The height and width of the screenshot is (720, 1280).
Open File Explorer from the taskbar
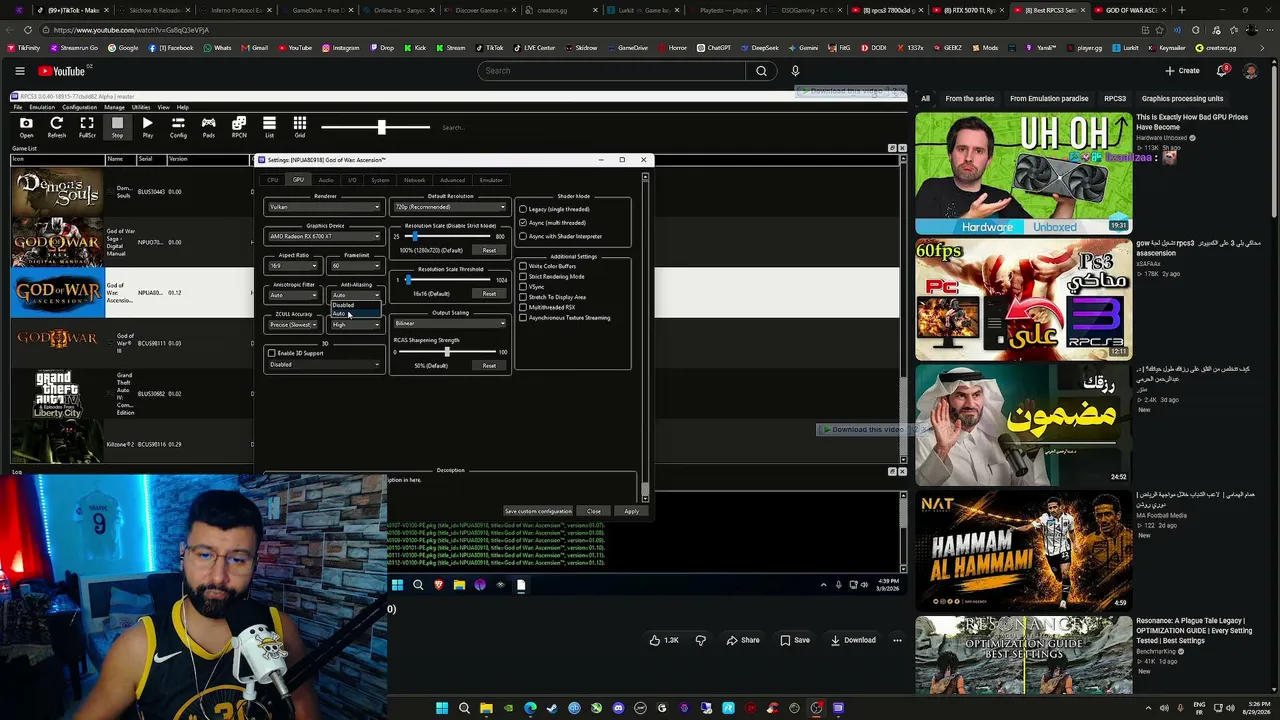[486, 708]
